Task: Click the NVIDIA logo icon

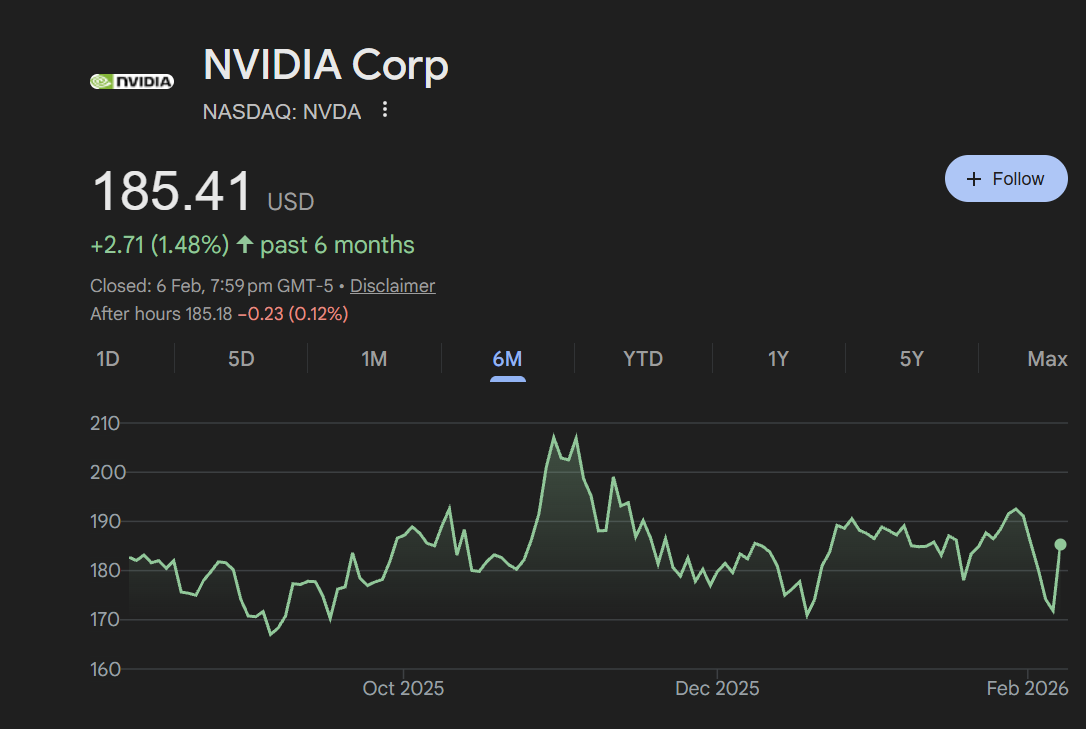Action: coord(131,81)
